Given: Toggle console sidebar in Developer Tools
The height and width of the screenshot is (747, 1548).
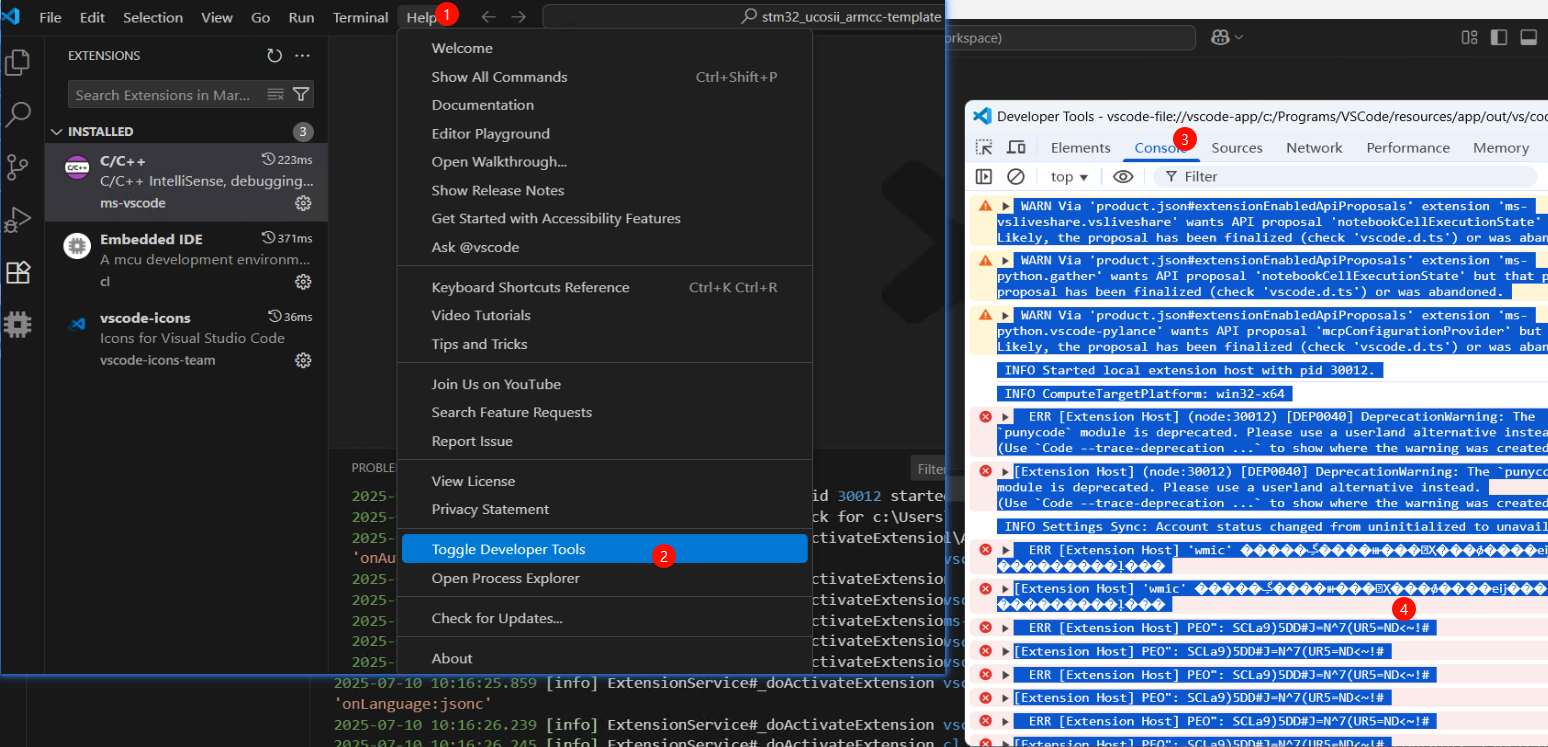Looking at the screenshot, I should pyautogui.click(x=984, y=176).
